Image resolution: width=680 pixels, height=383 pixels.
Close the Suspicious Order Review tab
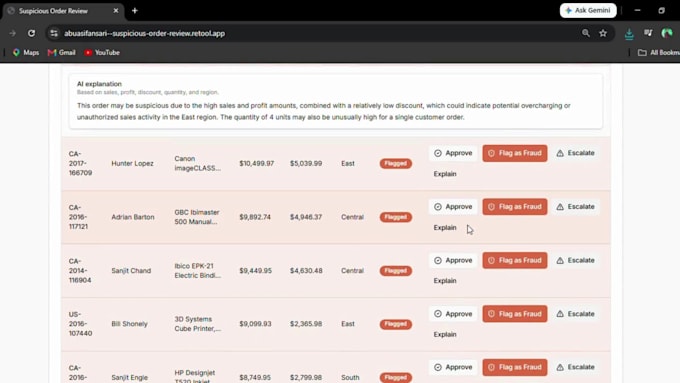116,11
